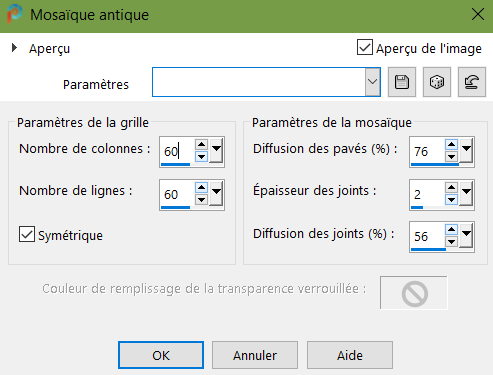Increase Diffusion des joints value

pyautogui.click(x=451, y=229)
